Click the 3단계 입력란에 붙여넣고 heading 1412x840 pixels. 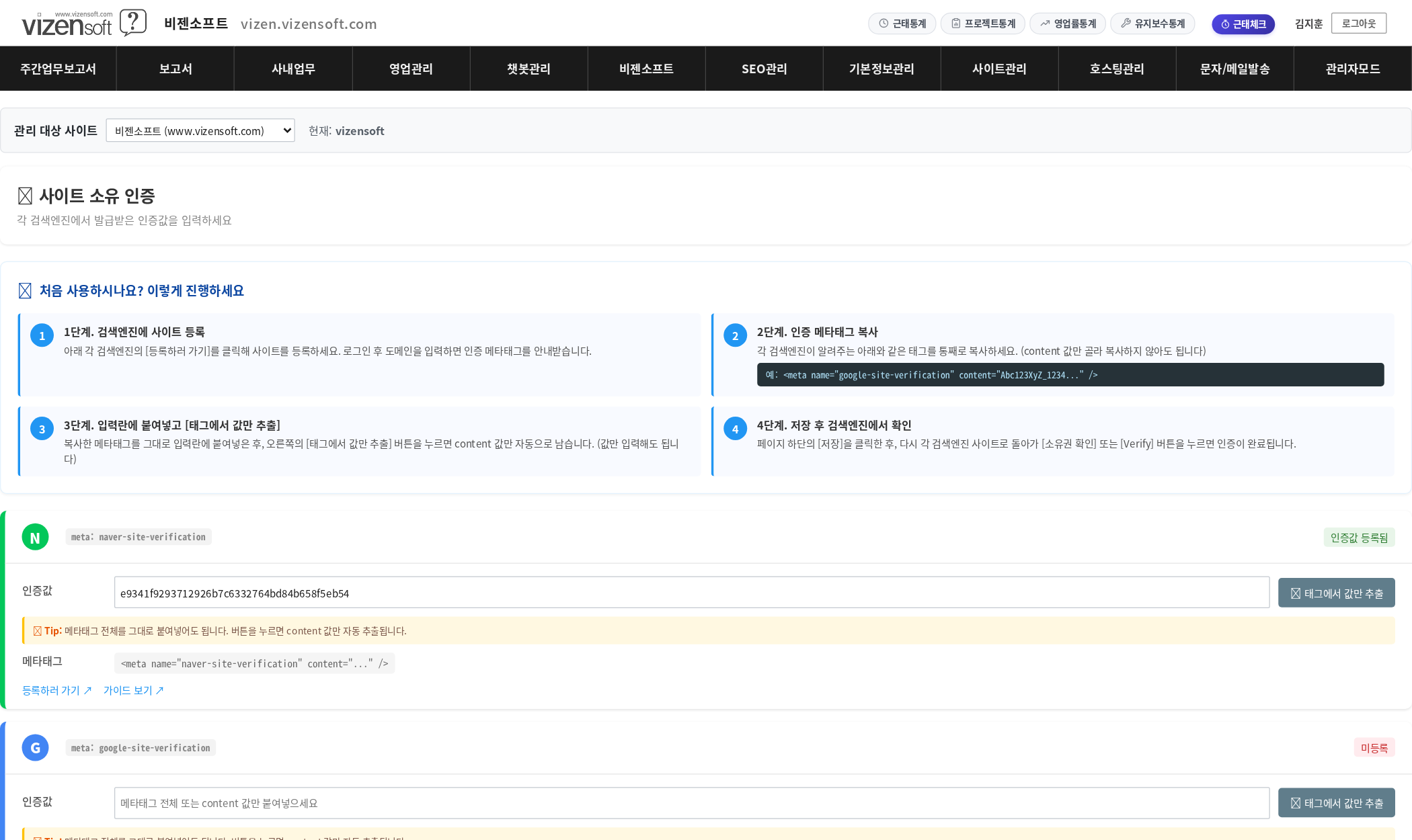172,425
